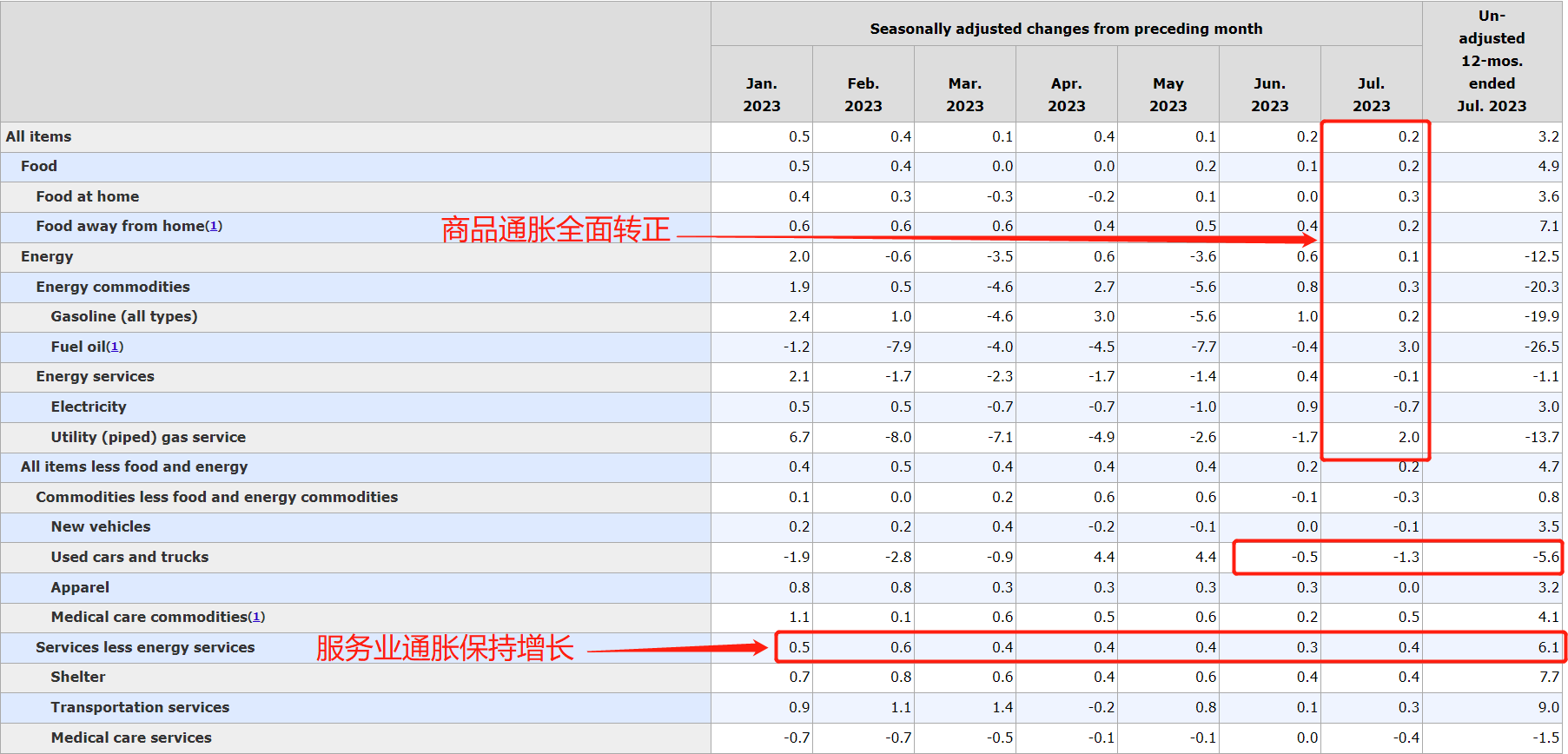Select the 'Energy services' row label

[x=96, y=376]
